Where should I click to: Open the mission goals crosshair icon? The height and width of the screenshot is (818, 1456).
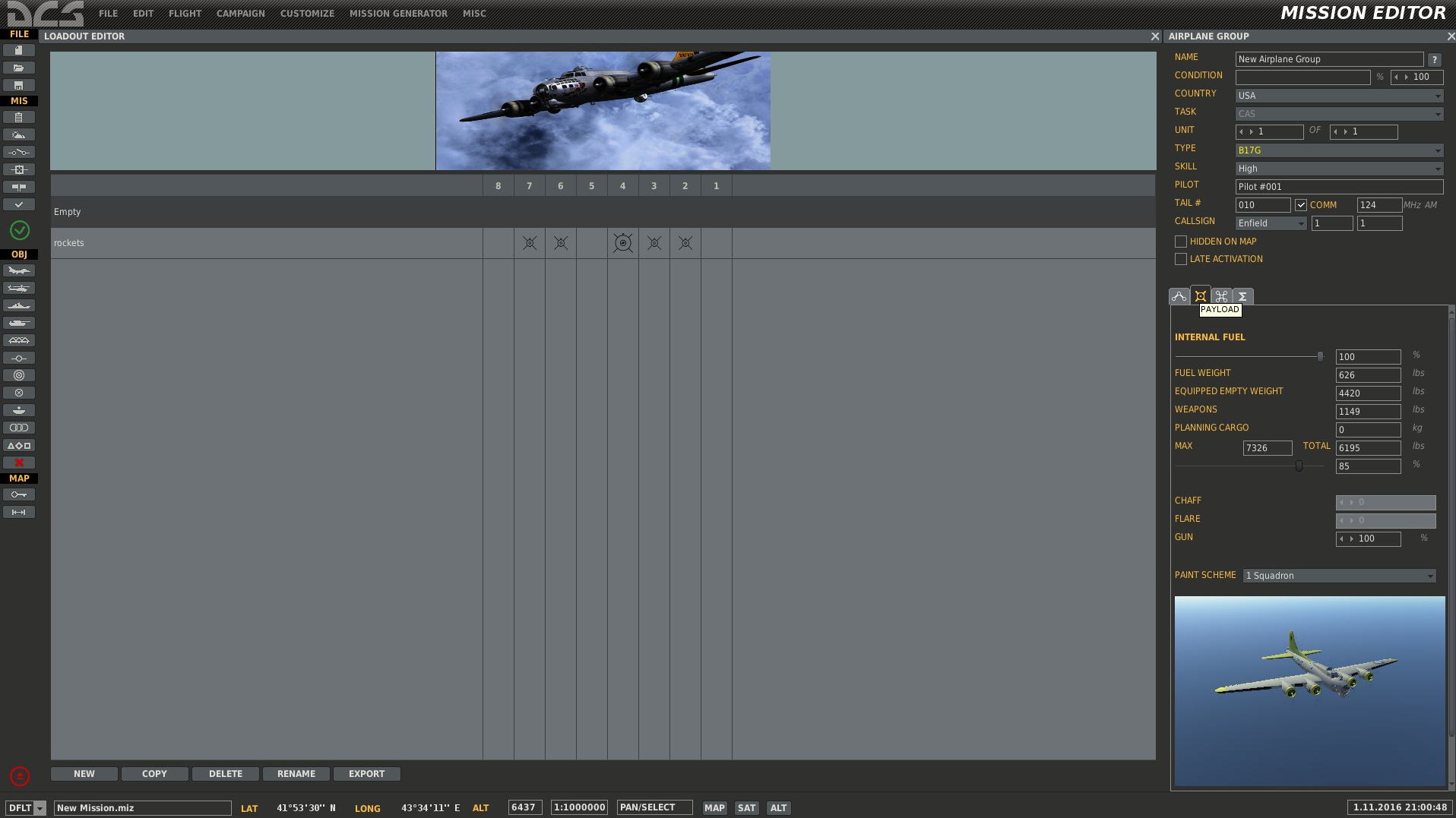[x=19, y=169]
